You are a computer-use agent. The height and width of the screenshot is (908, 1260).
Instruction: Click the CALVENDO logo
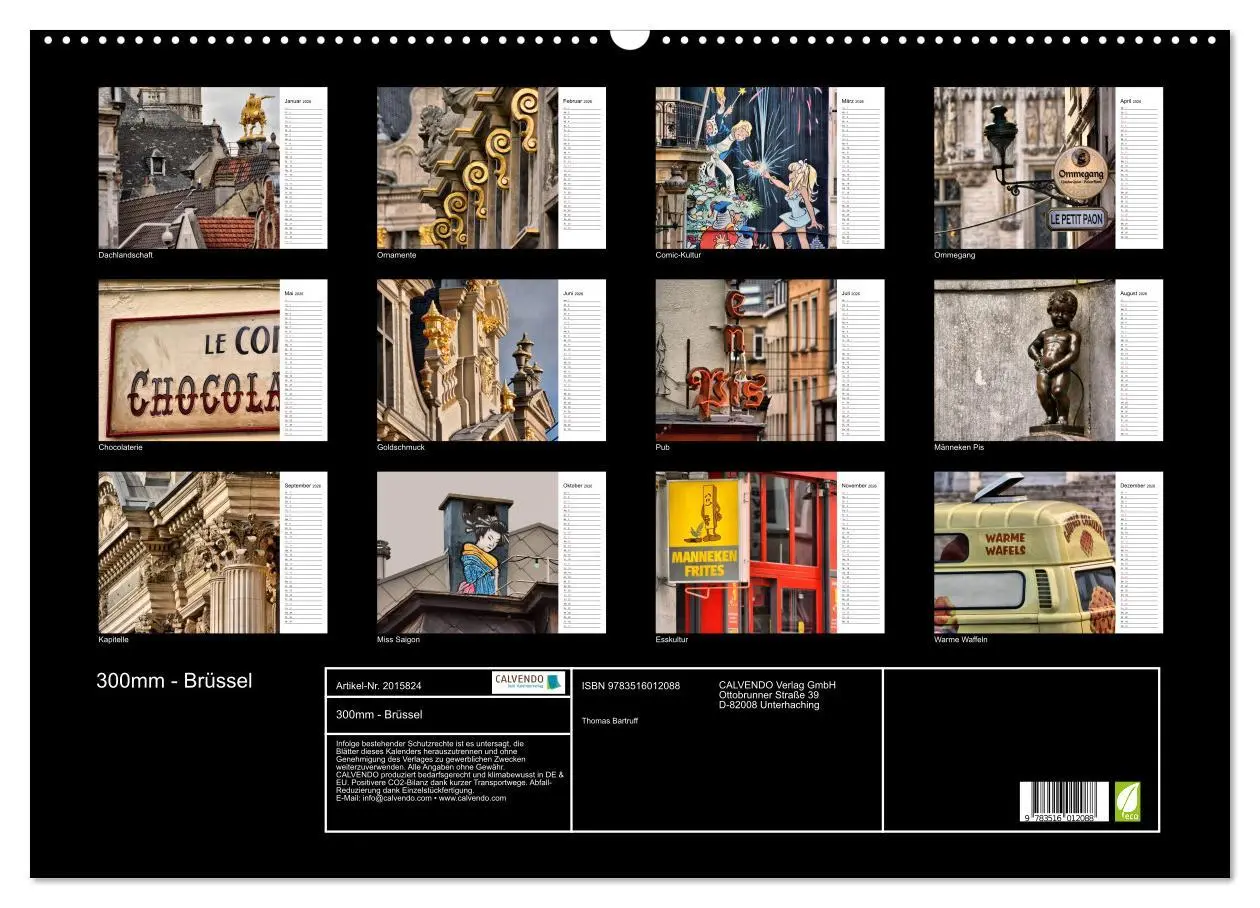click(x=528, y=682)
